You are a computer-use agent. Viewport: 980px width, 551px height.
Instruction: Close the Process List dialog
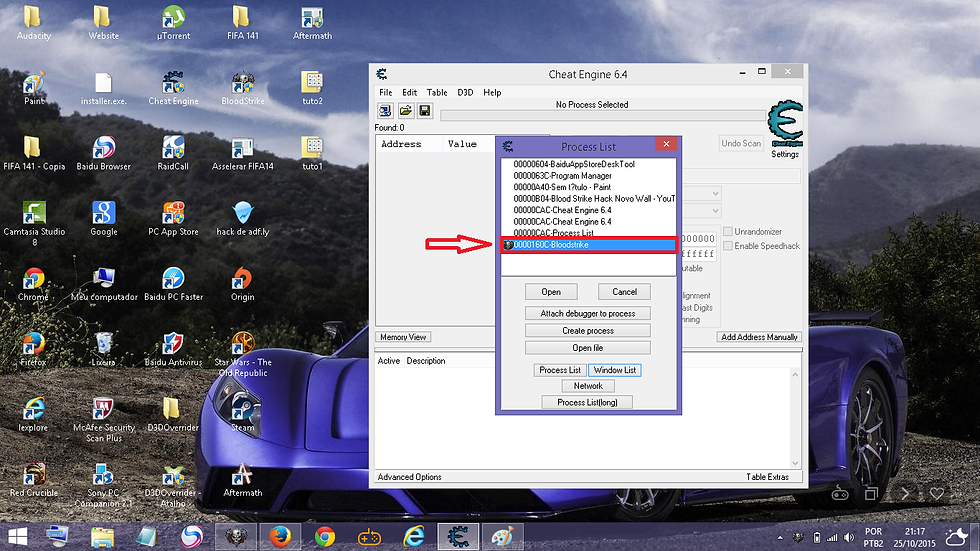pos(666,144)
